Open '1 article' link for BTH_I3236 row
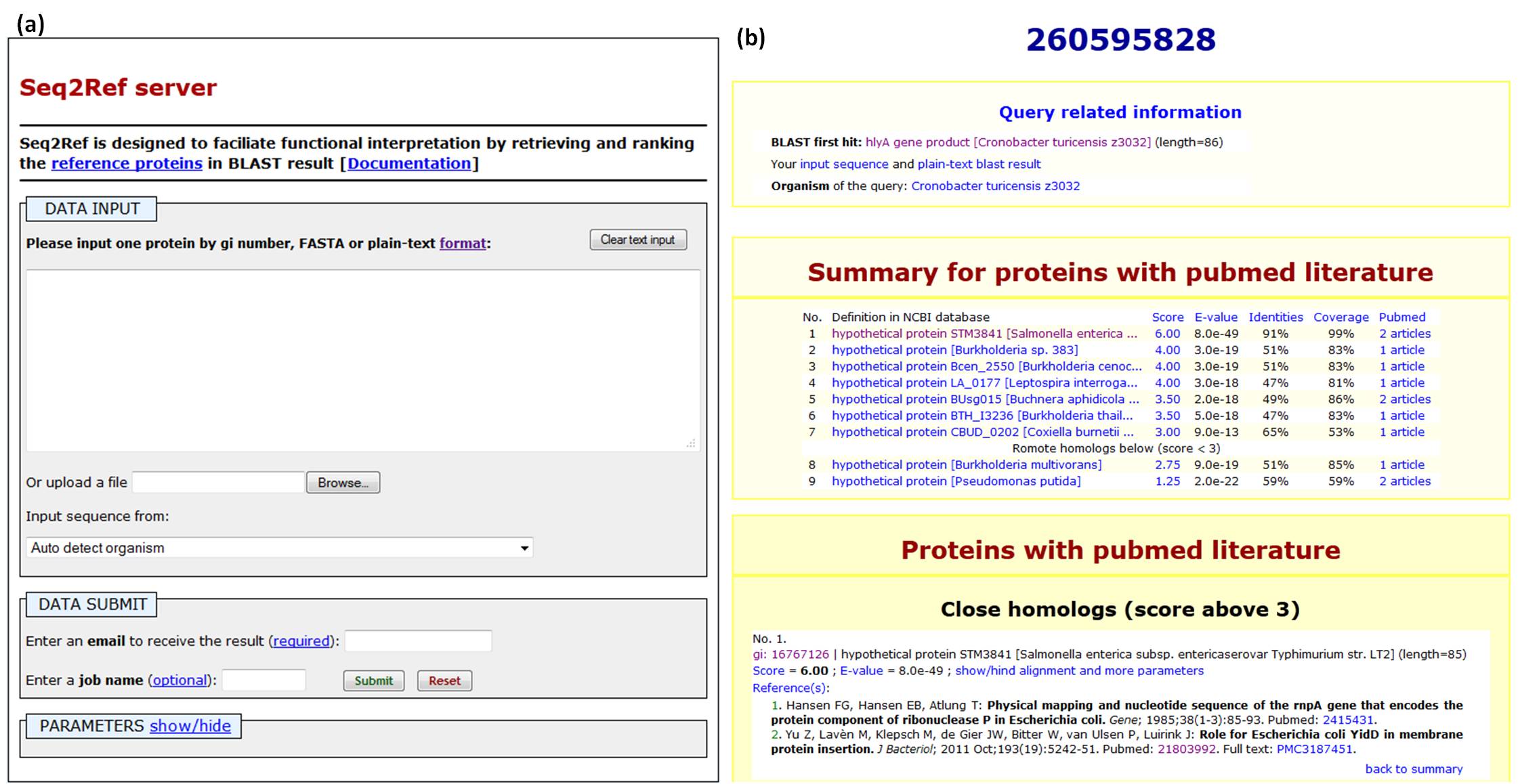1520x784 pixels. click(1402, 416)
